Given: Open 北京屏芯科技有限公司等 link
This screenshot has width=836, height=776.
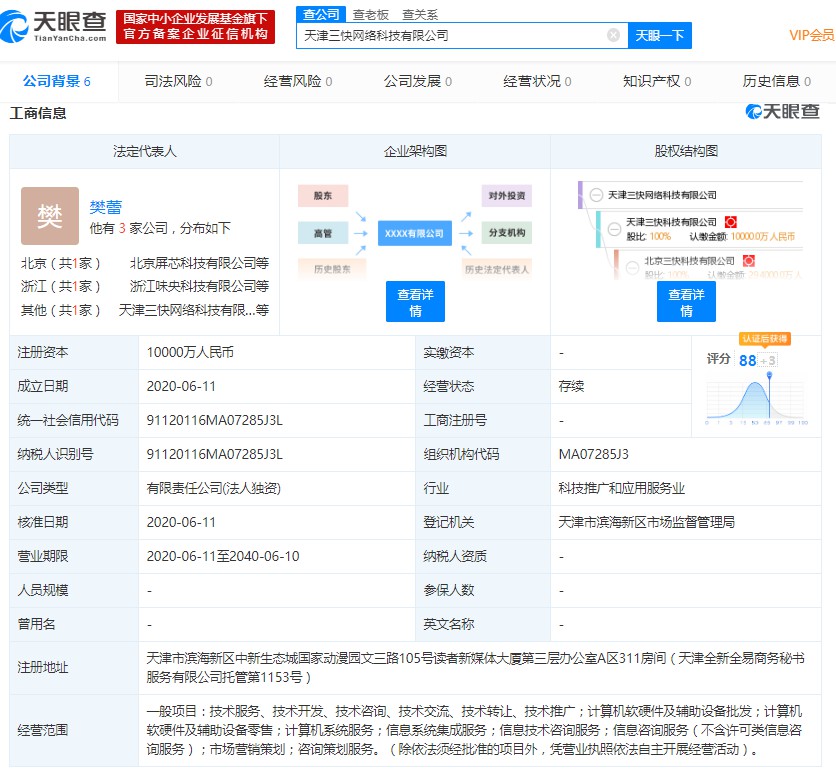Looking at the screenshot, I should tap(199, 263).
